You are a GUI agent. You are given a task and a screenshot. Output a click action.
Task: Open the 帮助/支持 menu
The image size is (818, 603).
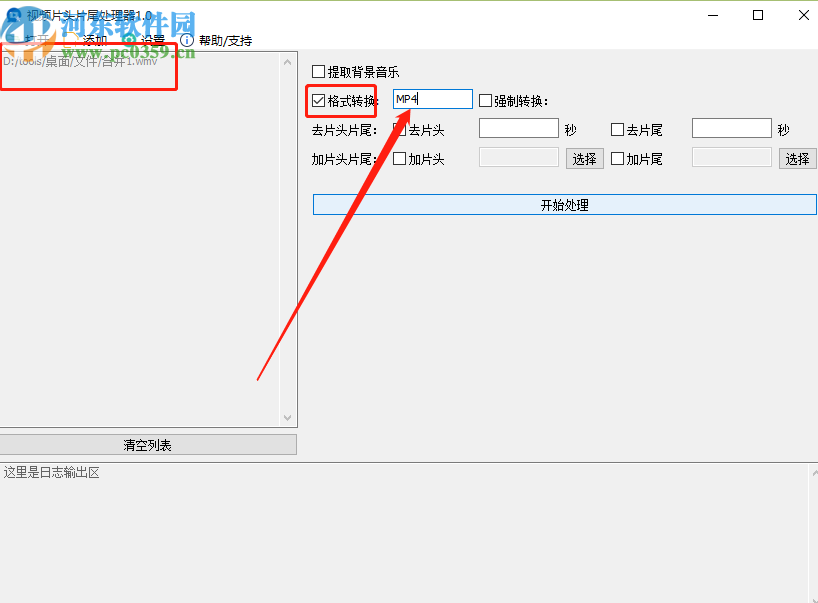[x=225, y=41]
